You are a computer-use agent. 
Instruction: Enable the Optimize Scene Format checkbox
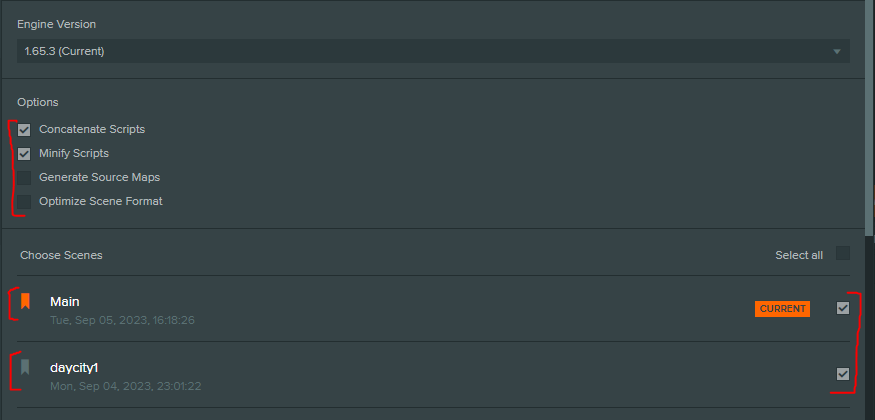click(24, 201)
